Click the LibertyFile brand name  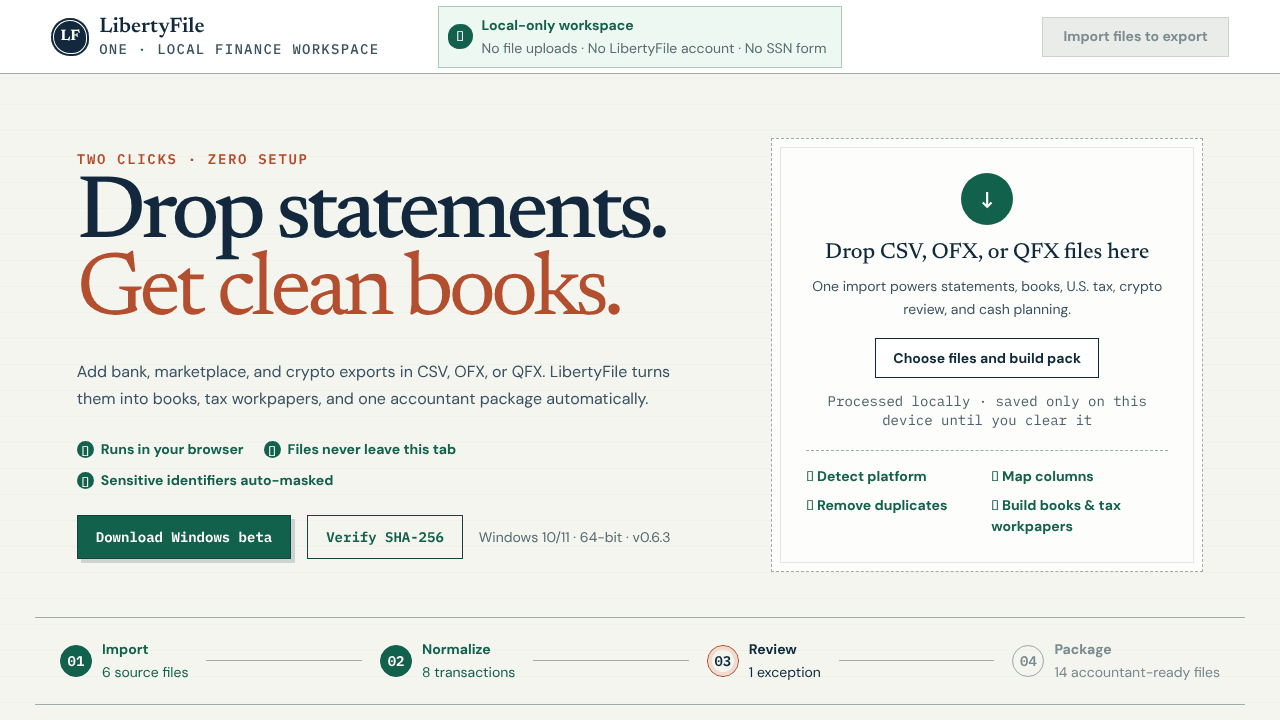pos(152,26)
